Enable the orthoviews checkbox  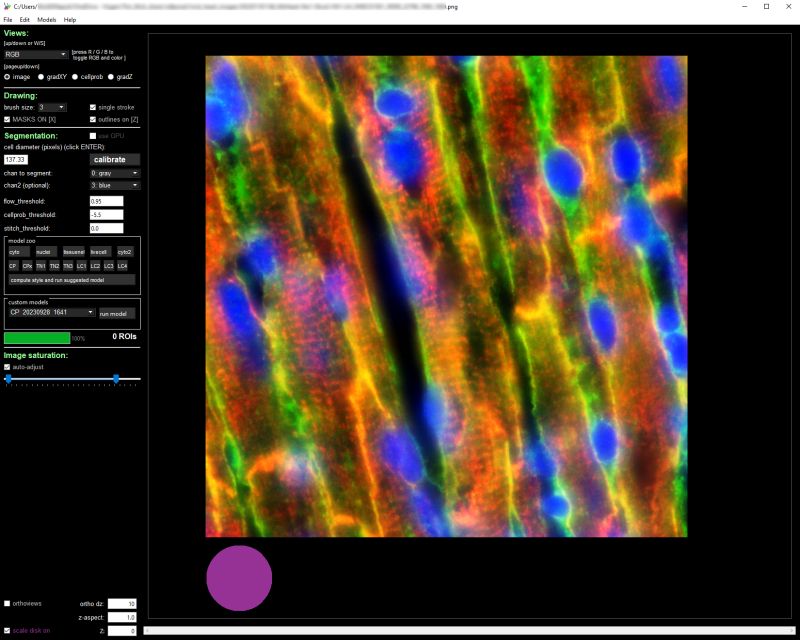click(x=8, y=603)
